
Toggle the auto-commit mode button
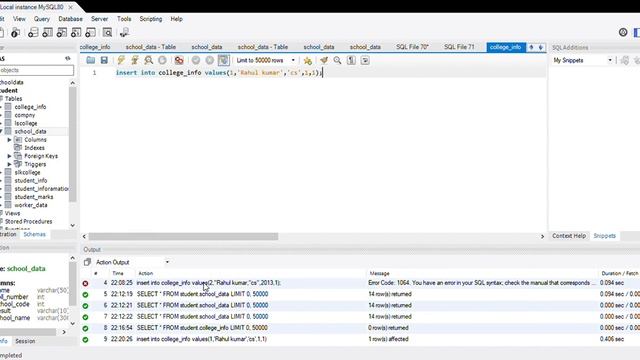[224, 60]
